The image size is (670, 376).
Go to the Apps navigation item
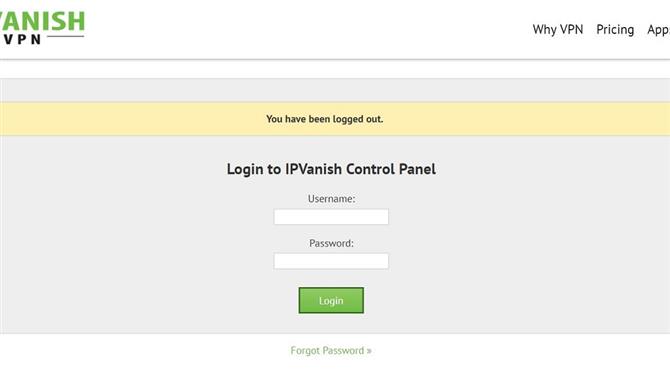click(x=658, y=30)
